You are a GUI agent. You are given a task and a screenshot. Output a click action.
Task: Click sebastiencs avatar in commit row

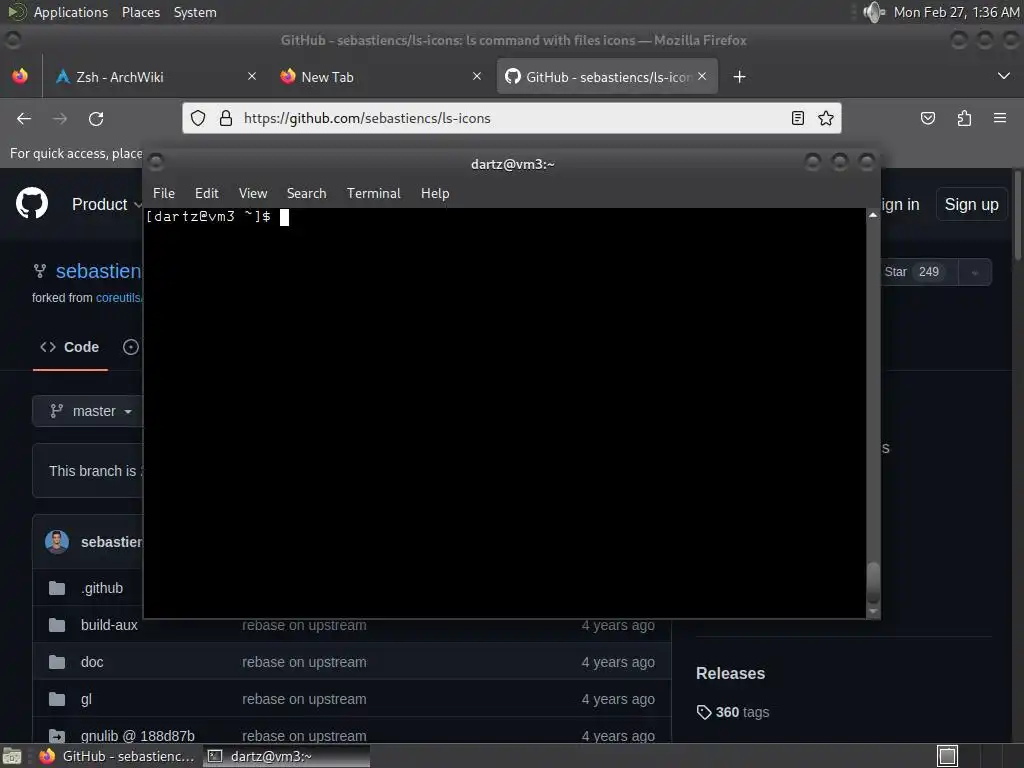click(57, 542)
